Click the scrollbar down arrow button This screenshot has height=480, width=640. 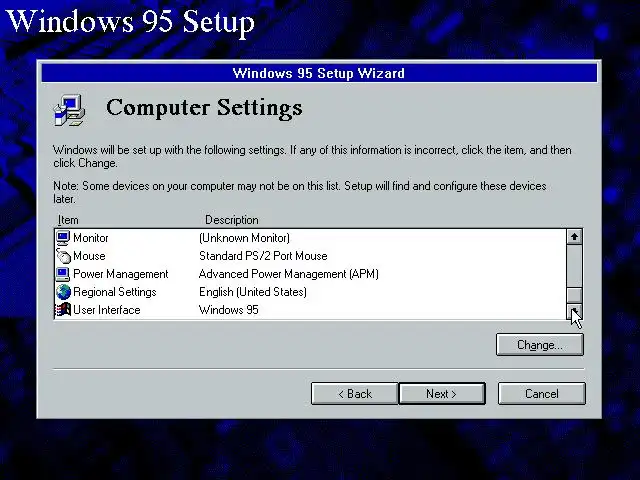[x=574, y=312]
